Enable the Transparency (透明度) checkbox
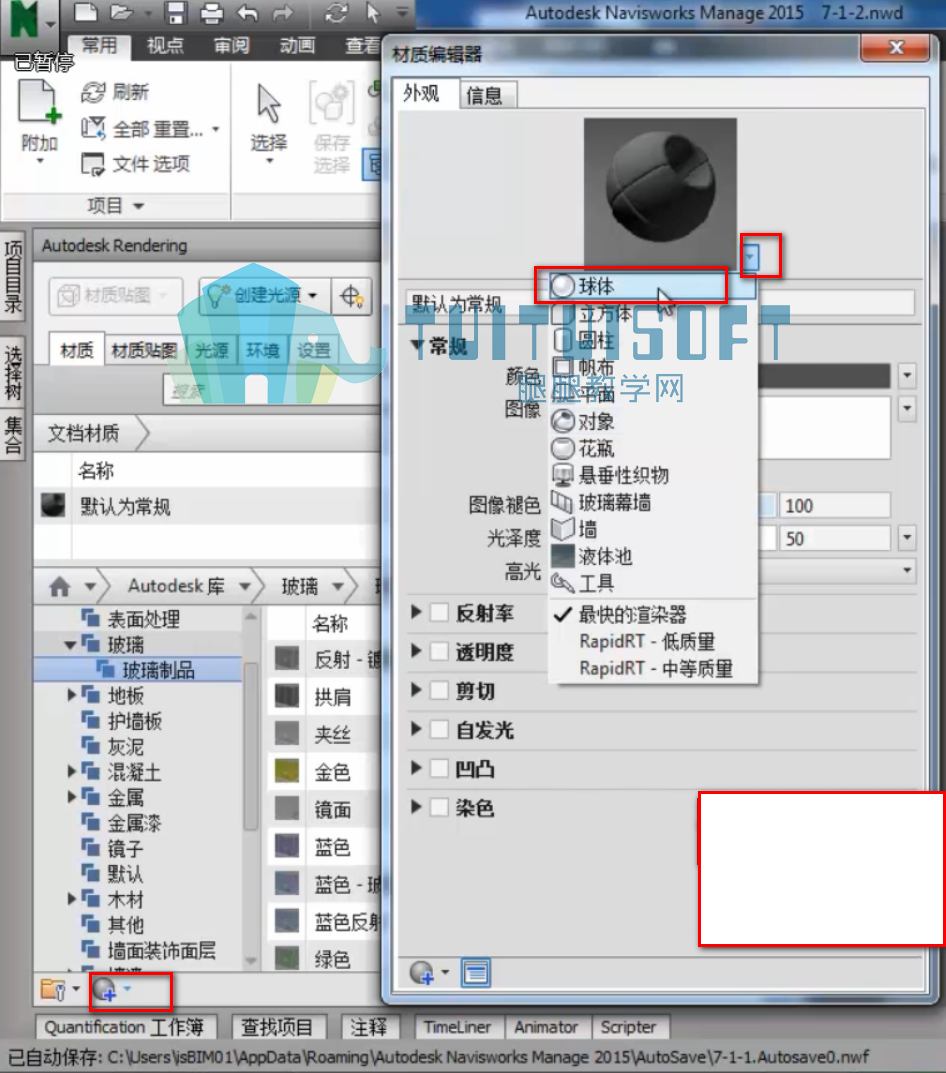This screenshot has width=946, height=1073. [x=439, y=651]
